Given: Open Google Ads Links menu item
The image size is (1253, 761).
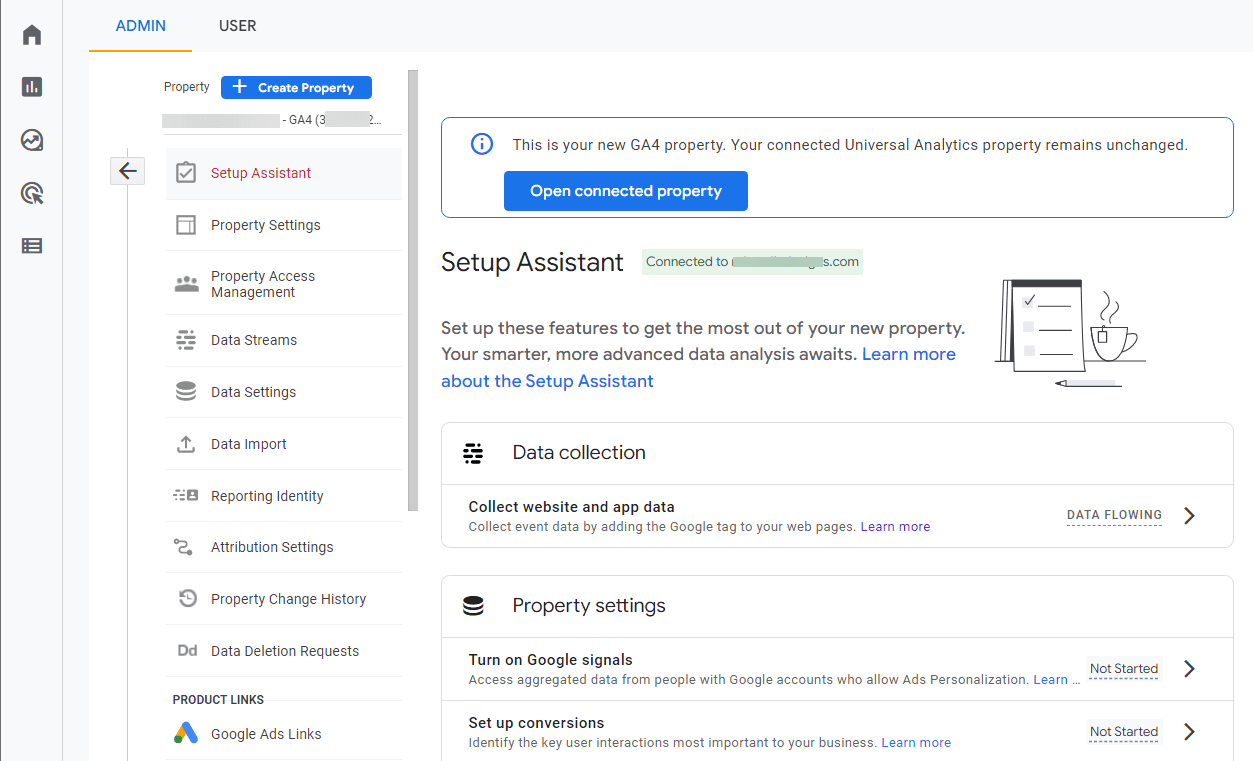Looking at the screenshot, I should (x=284, y=734).
